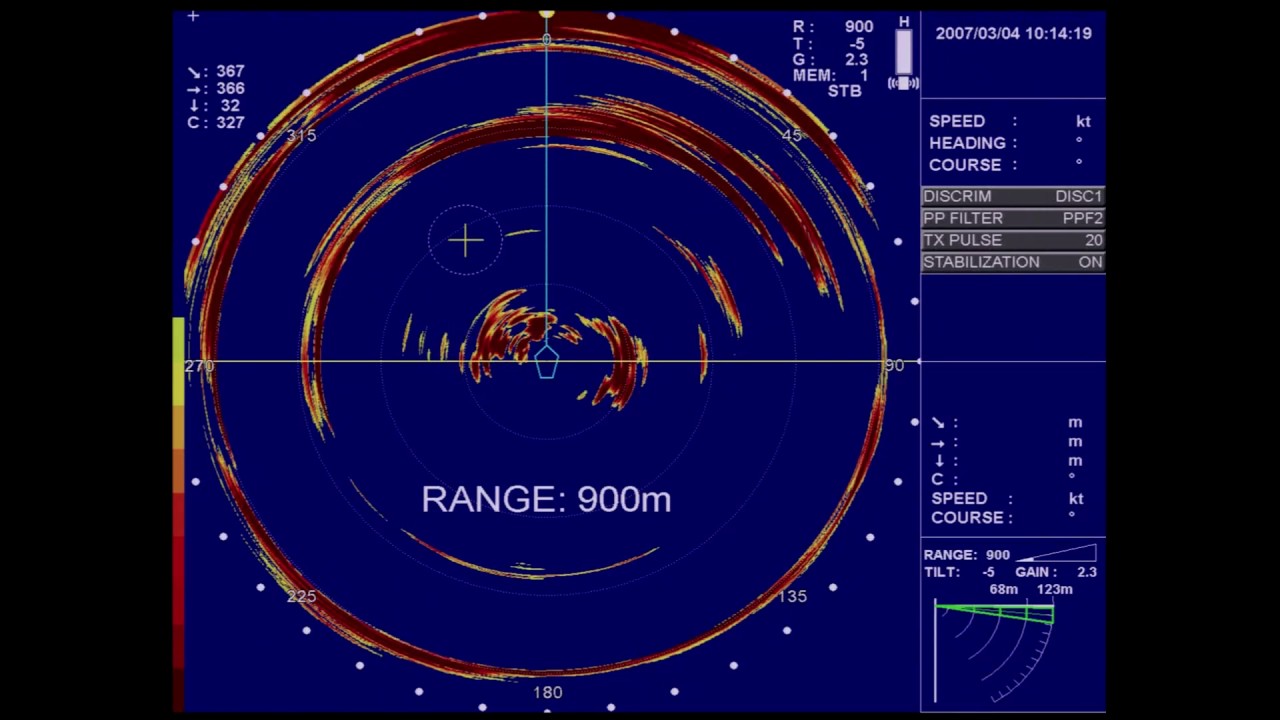
Task: Click the RANGE: 900 label in the bottom panel
Action: pyautogui.click(x=967, y=554)
